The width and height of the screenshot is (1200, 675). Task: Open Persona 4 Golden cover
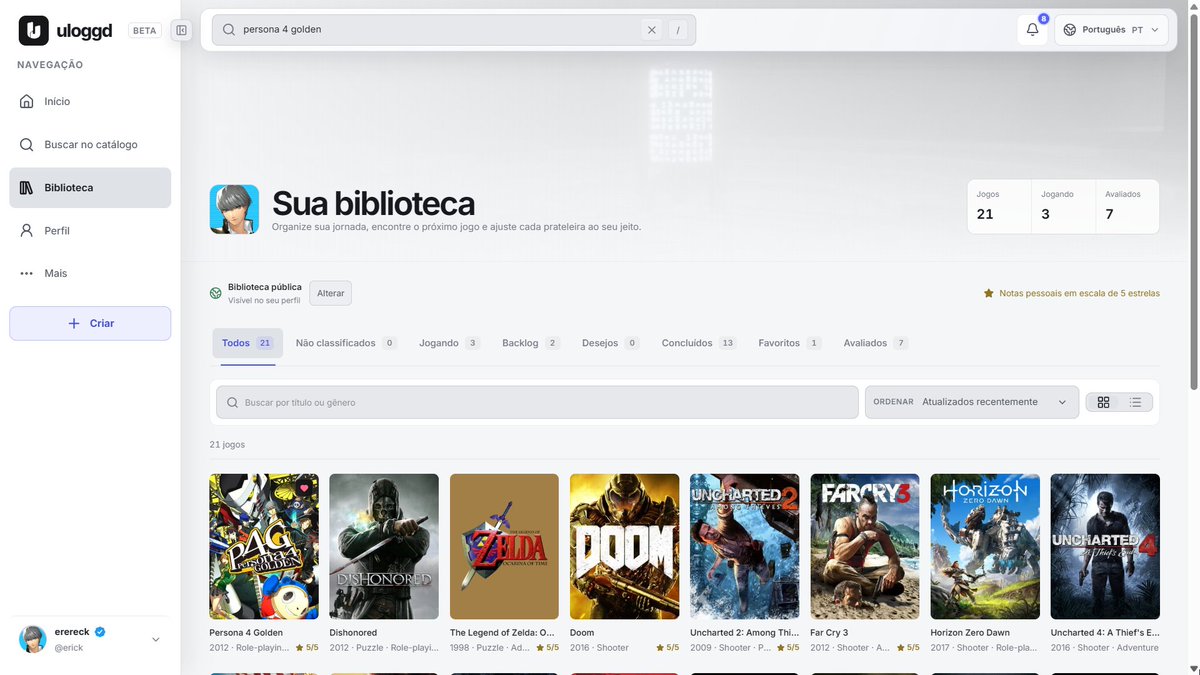point(264,546)
